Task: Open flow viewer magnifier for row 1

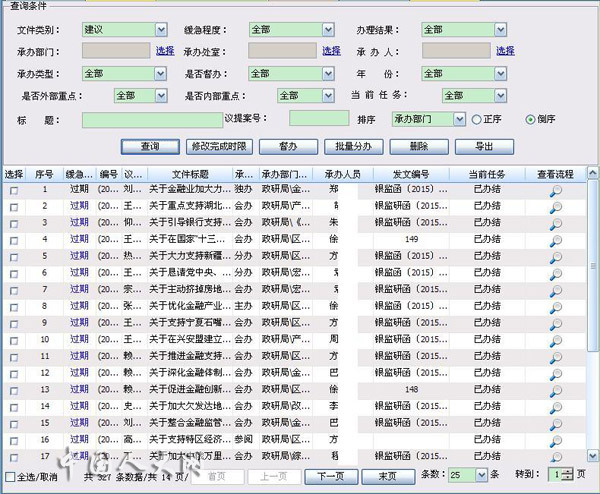Action: [556, 191]
